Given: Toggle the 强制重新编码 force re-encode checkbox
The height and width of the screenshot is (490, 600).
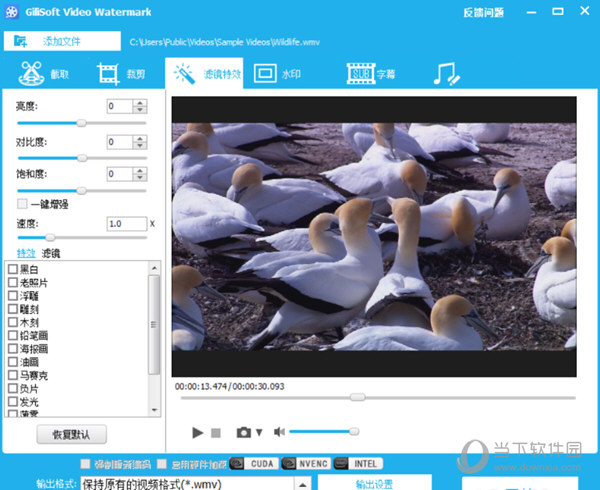Looking at the screenshot, I should tap(85, 464).
